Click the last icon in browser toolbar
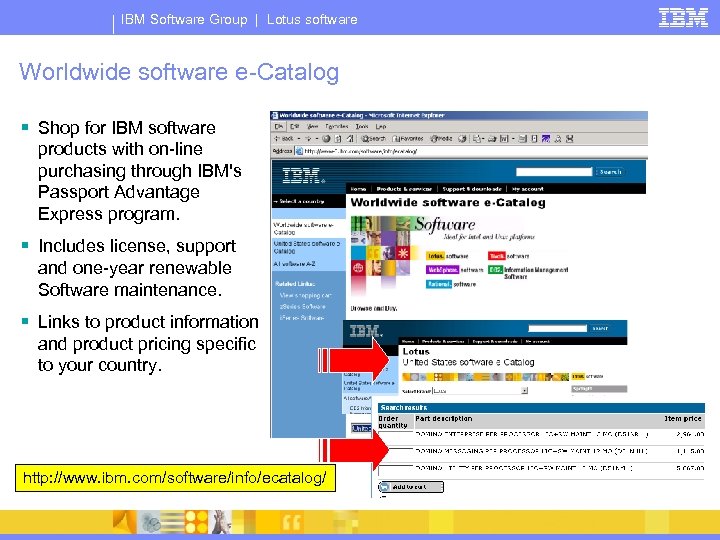 pyautogui.click(x=569, y=138)
